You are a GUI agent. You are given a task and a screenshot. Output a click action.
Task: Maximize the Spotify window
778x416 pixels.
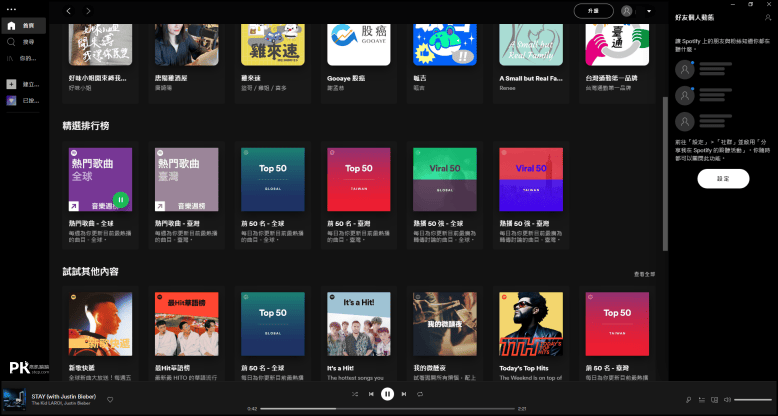751,4
